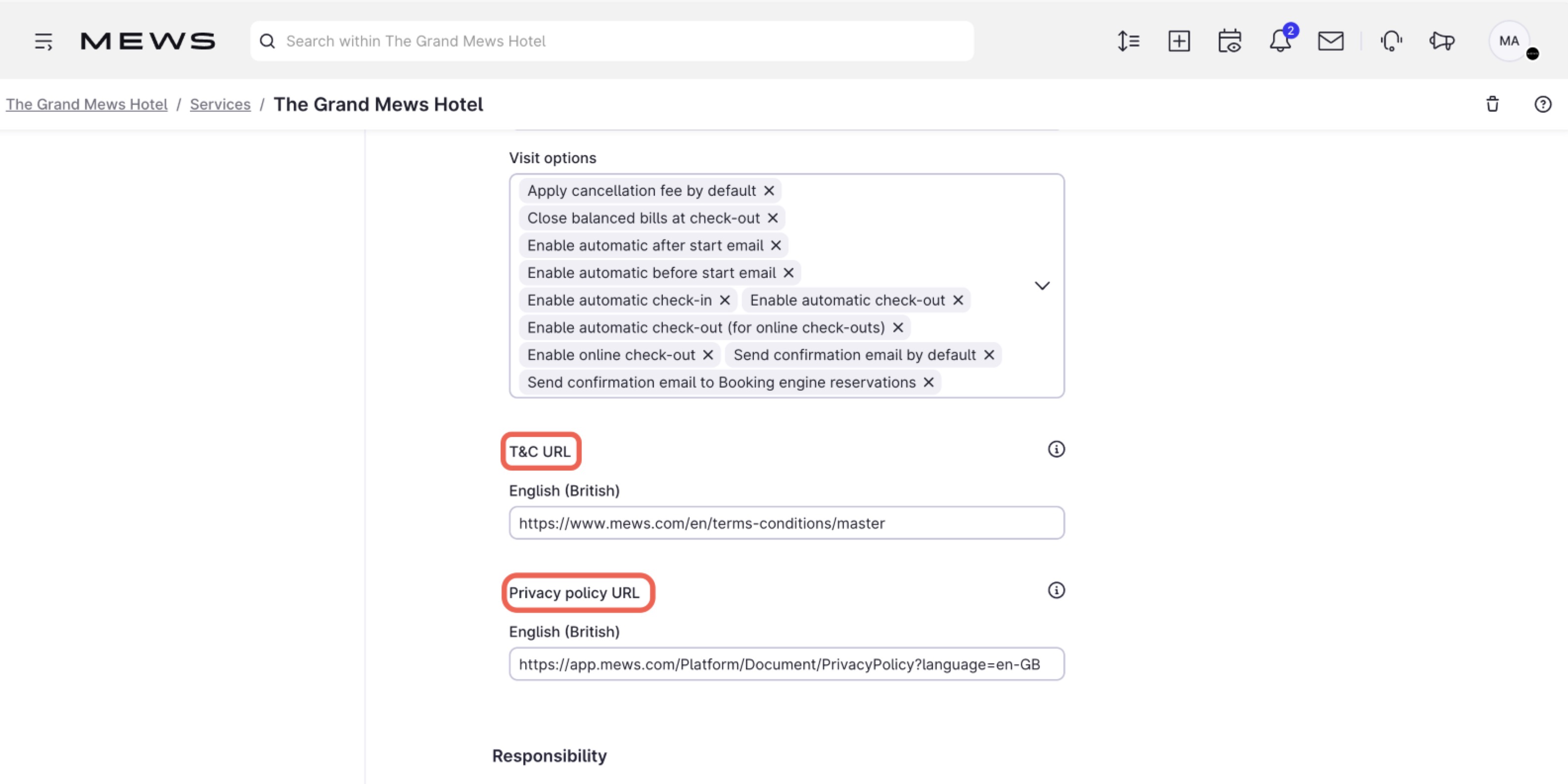Image resolution: width=1568 pixels, height=784 pixels.
Task: Click the add new plus icon
Action: (x=1179, y=41)
